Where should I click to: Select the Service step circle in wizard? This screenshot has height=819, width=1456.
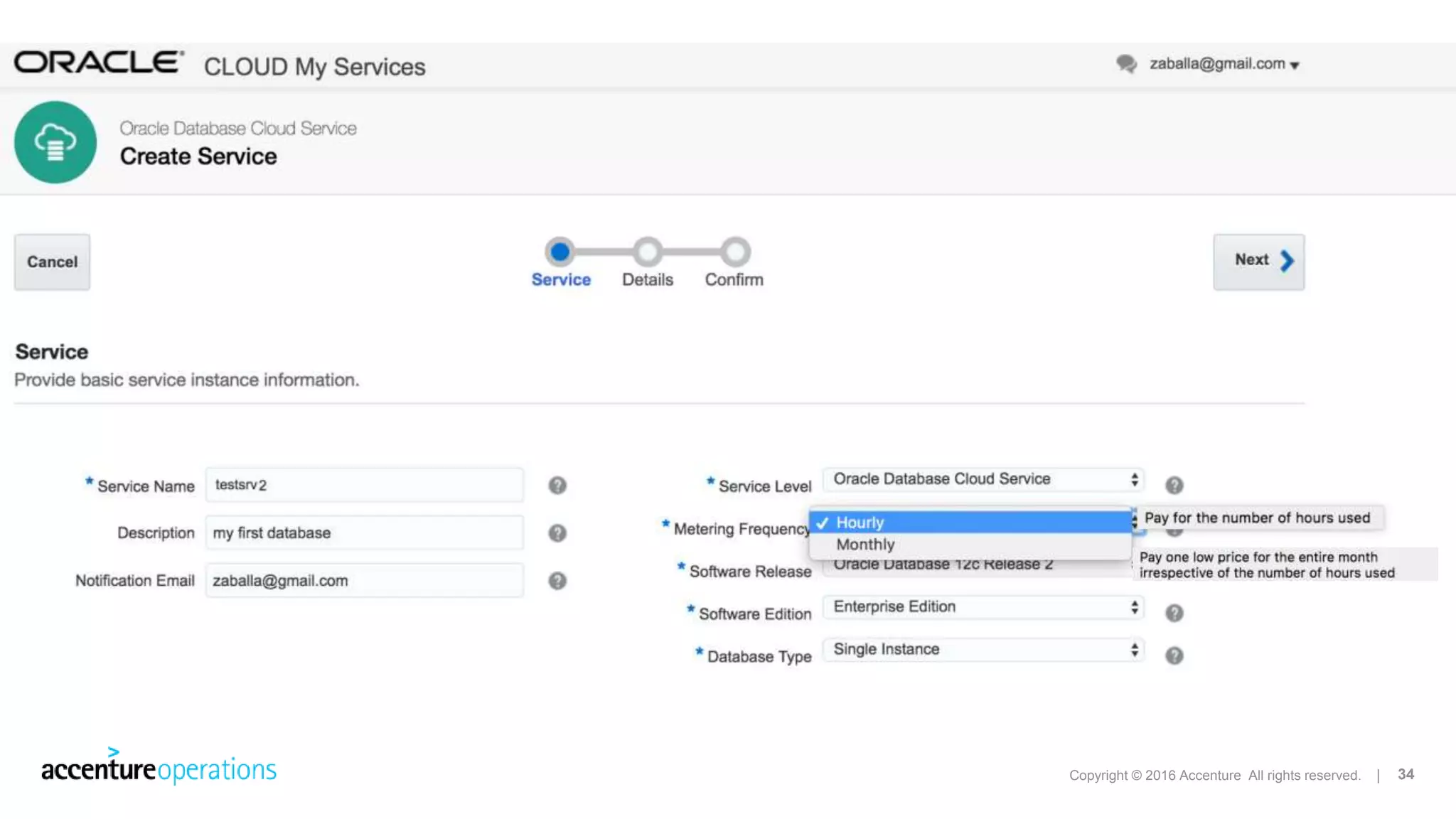[x=560, y=252]
